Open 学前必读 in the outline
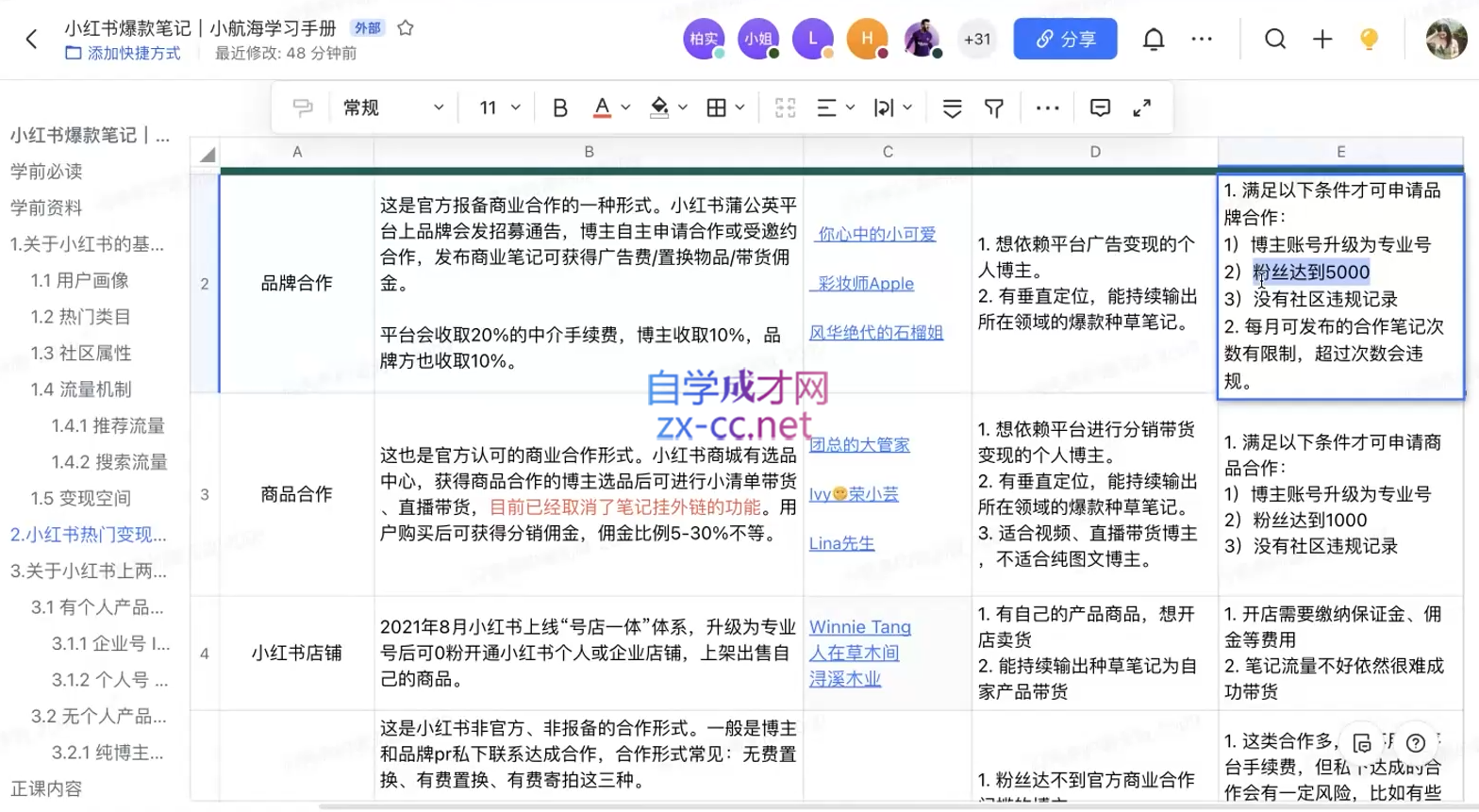 pyautogui.click(x=46, y=171)
